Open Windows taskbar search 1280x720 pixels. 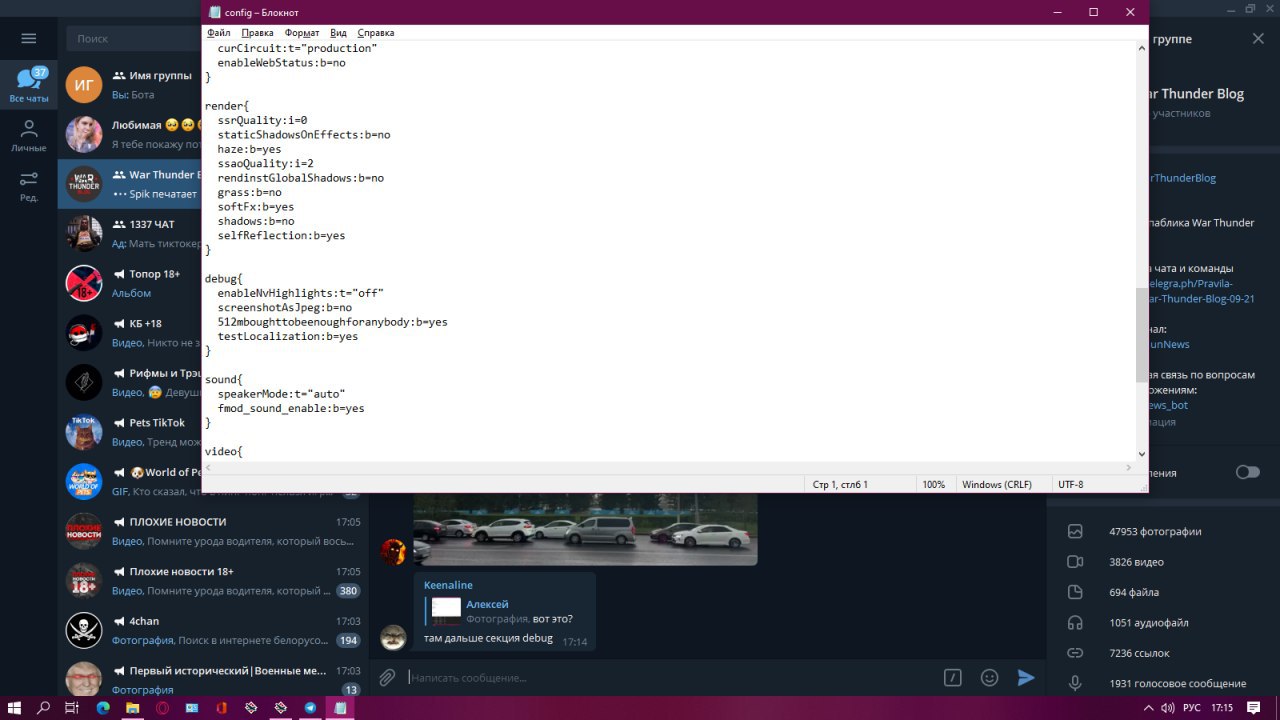43,707
